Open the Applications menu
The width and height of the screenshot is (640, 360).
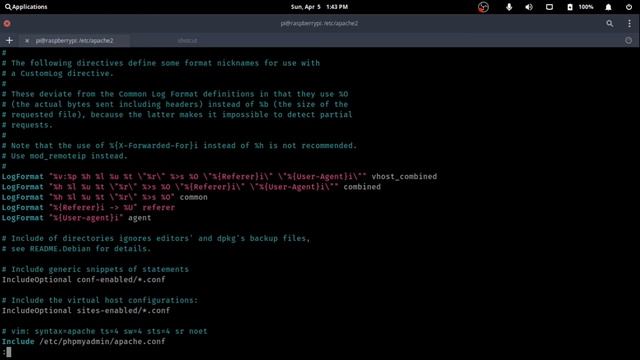[26, 7]
